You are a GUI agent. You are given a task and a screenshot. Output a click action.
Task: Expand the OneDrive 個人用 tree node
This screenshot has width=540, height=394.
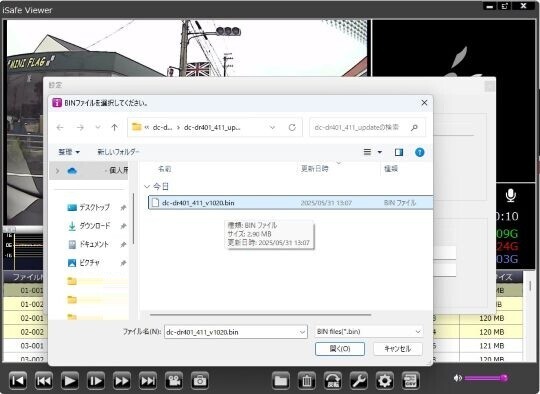click(x=58, y=171)
